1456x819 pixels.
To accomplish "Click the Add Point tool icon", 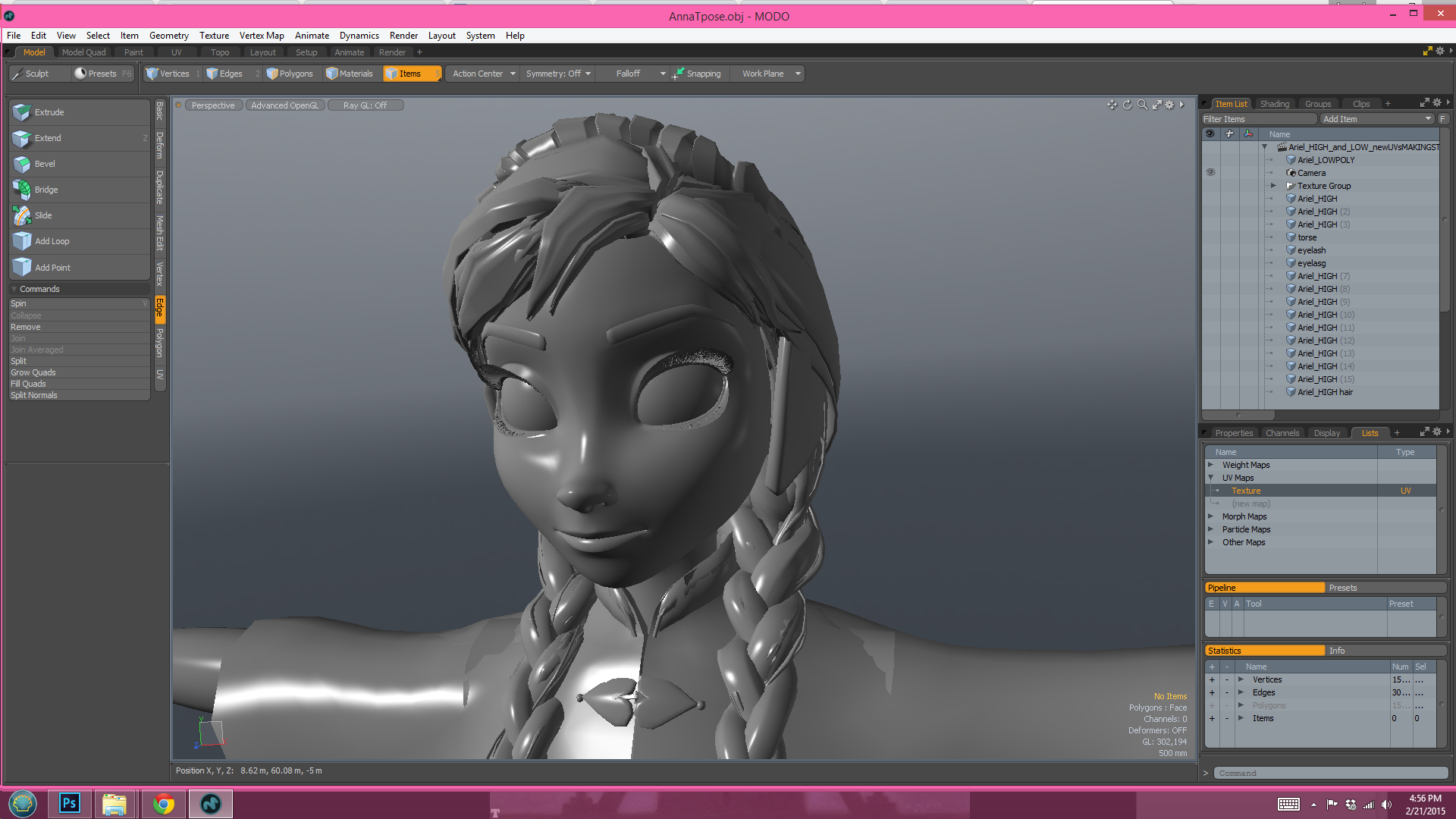I will click(22, 267).
